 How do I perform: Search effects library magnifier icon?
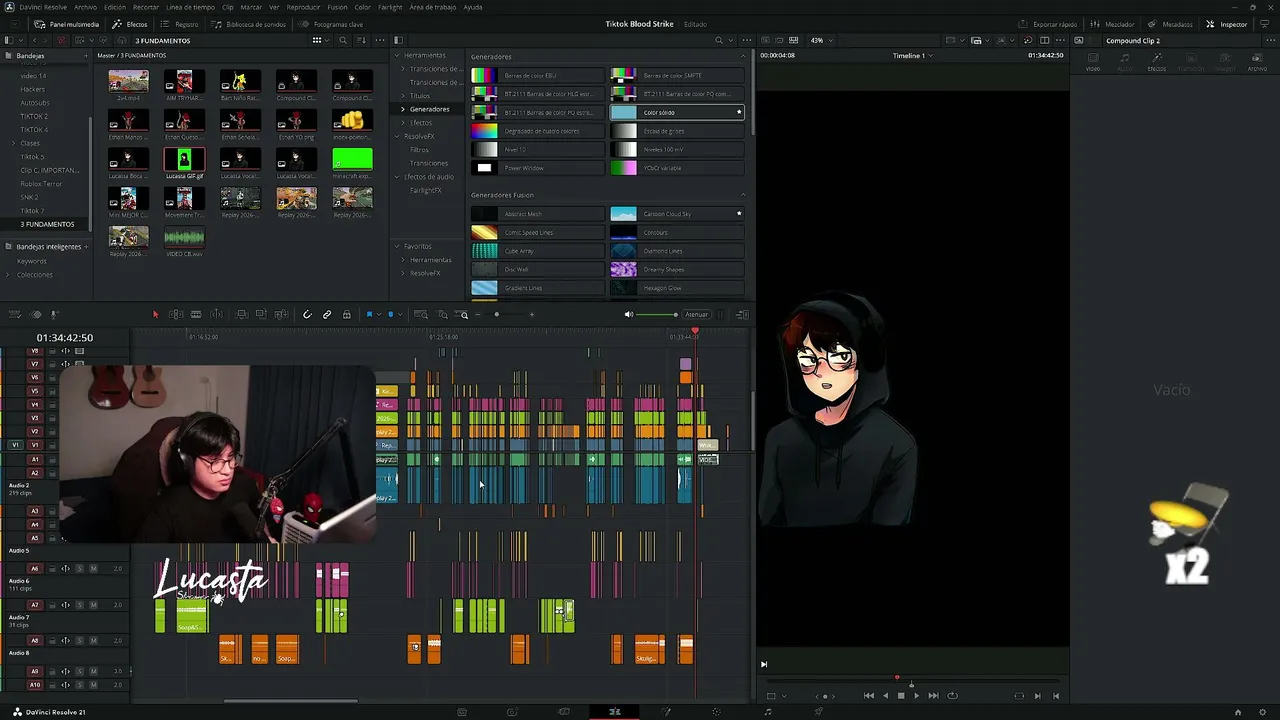click(718, 40)
